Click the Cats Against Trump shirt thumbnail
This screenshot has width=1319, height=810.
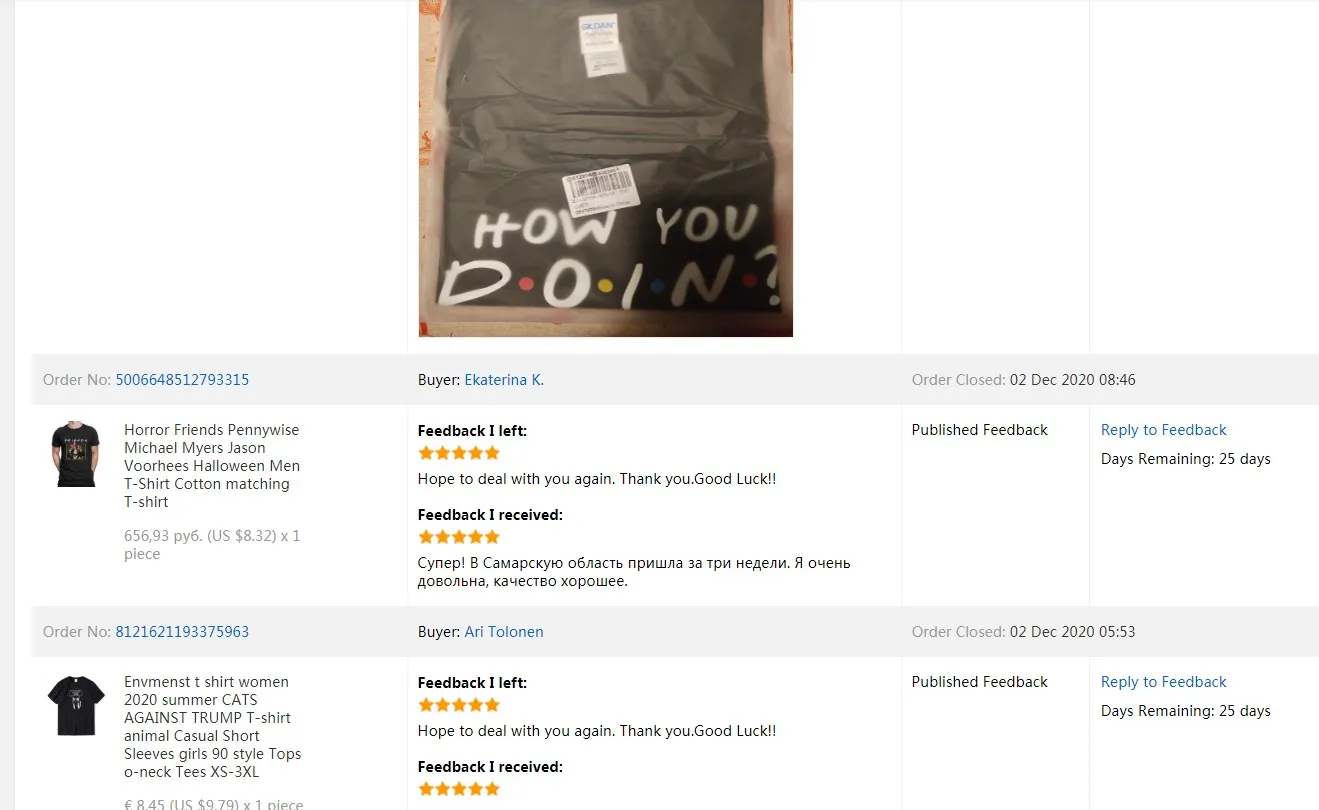(76, 705)
